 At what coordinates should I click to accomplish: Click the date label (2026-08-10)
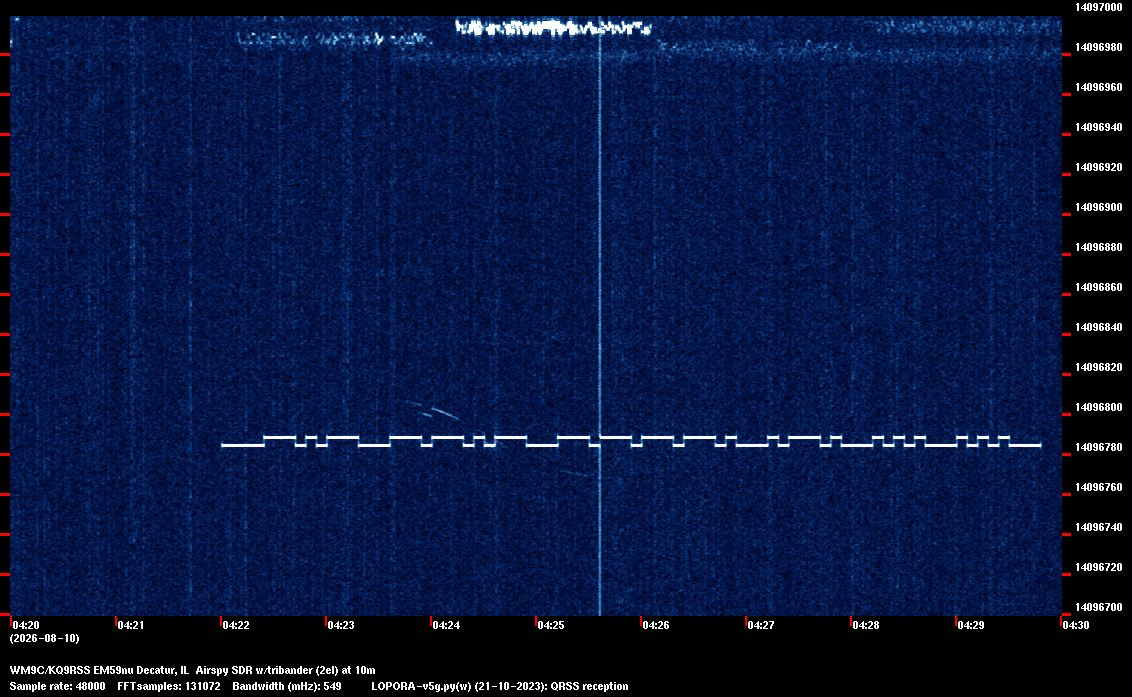point(45,638)
